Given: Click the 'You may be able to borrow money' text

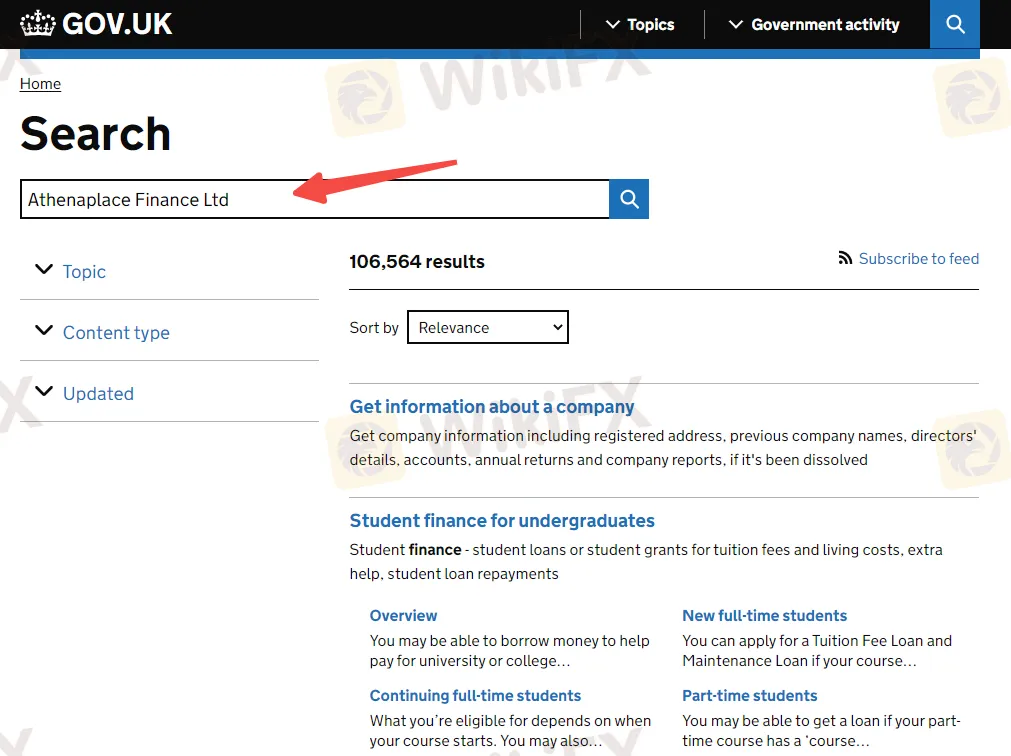Looking at the screenshot, I should pyautogui.click(x=509, y=651).
